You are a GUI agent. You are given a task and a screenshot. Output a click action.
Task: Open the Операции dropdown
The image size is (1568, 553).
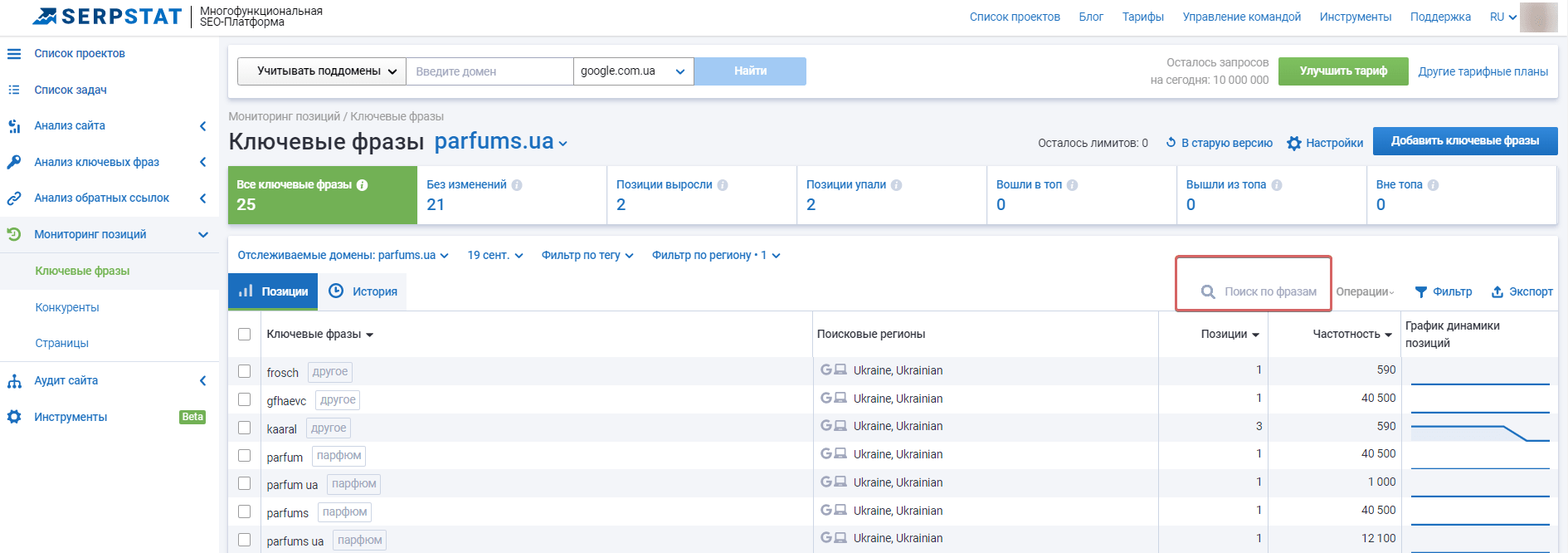click(x=1365, y=292)
